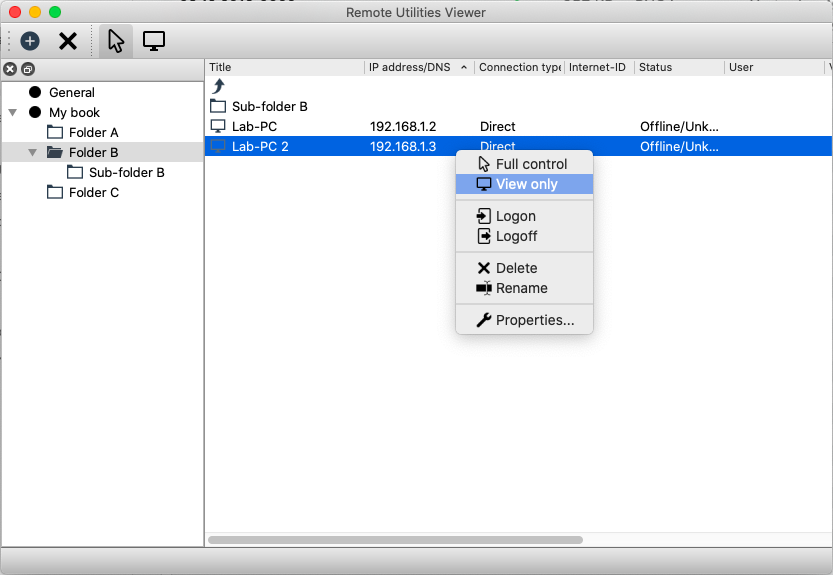Click the up-arrow parent folder icon

click(x=218, y=87)
